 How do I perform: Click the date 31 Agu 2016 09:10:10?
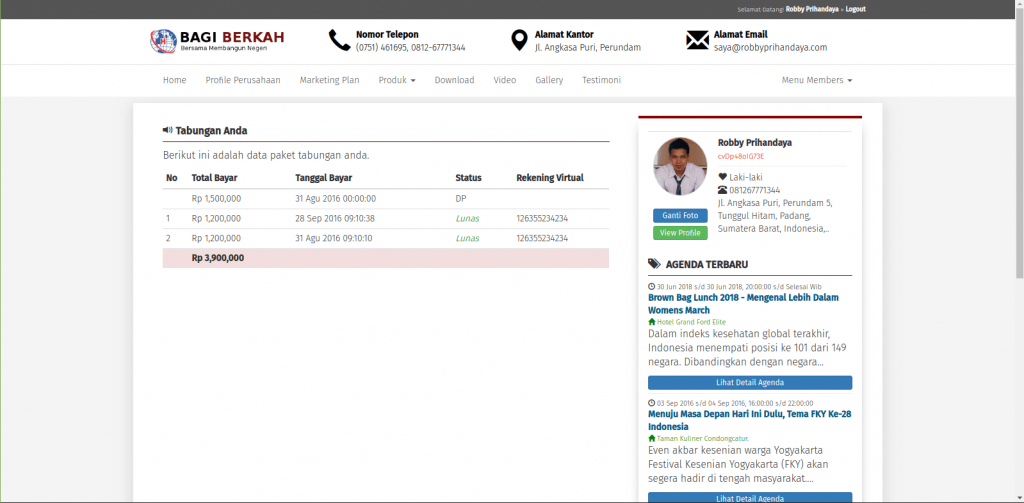334,238
